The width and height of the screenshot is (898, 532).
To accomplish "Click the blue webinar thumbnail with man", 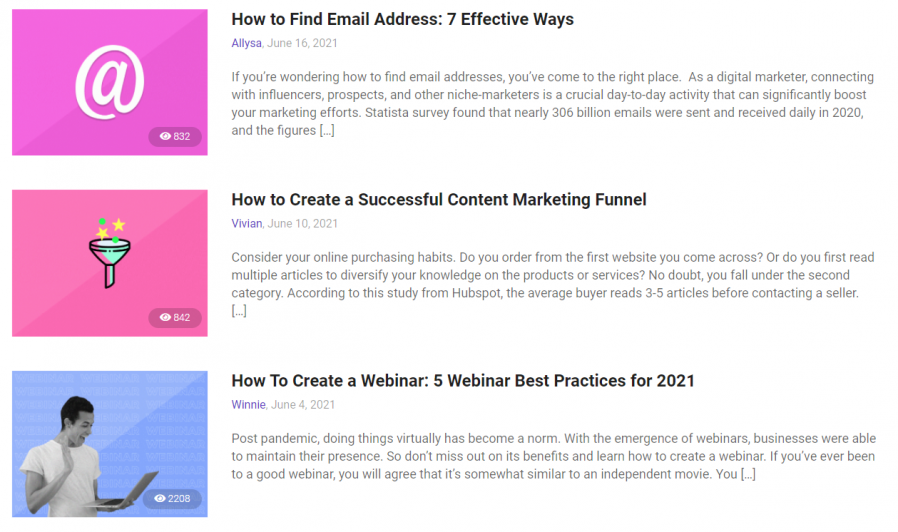I will [x=109, y=444].
